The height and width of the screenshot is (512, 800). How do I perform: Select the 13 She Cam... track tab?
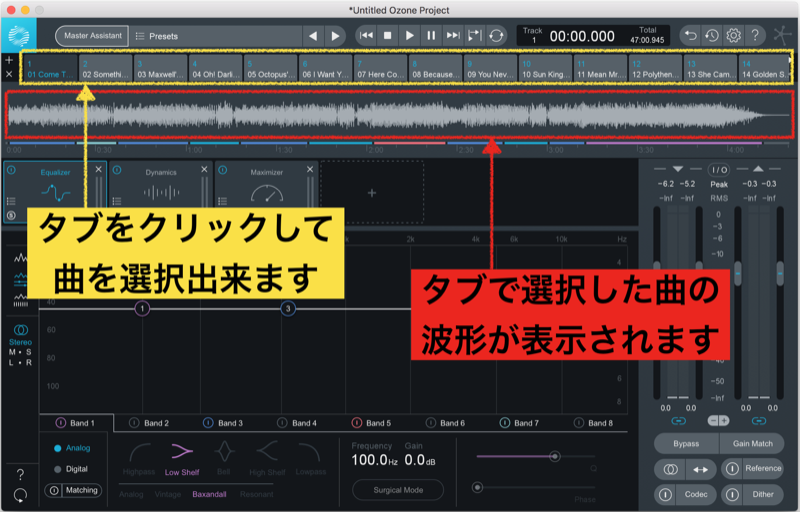711,68
